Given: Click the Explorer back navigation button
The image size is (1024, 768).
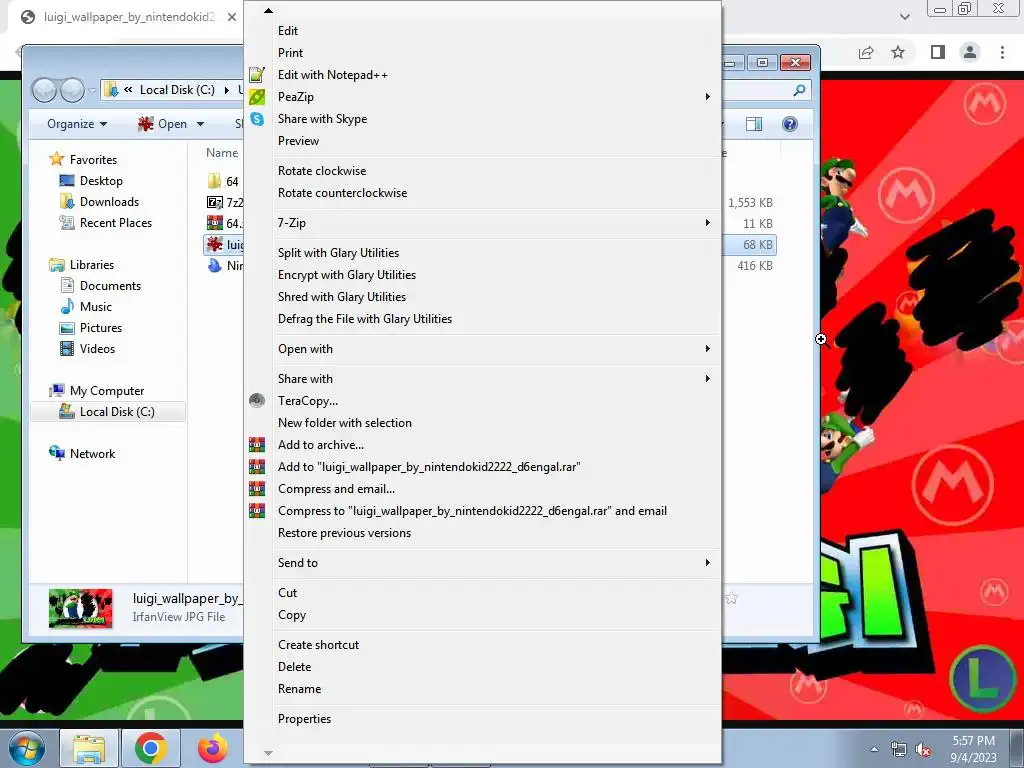Looking at the screenshot, I should 44,90.
